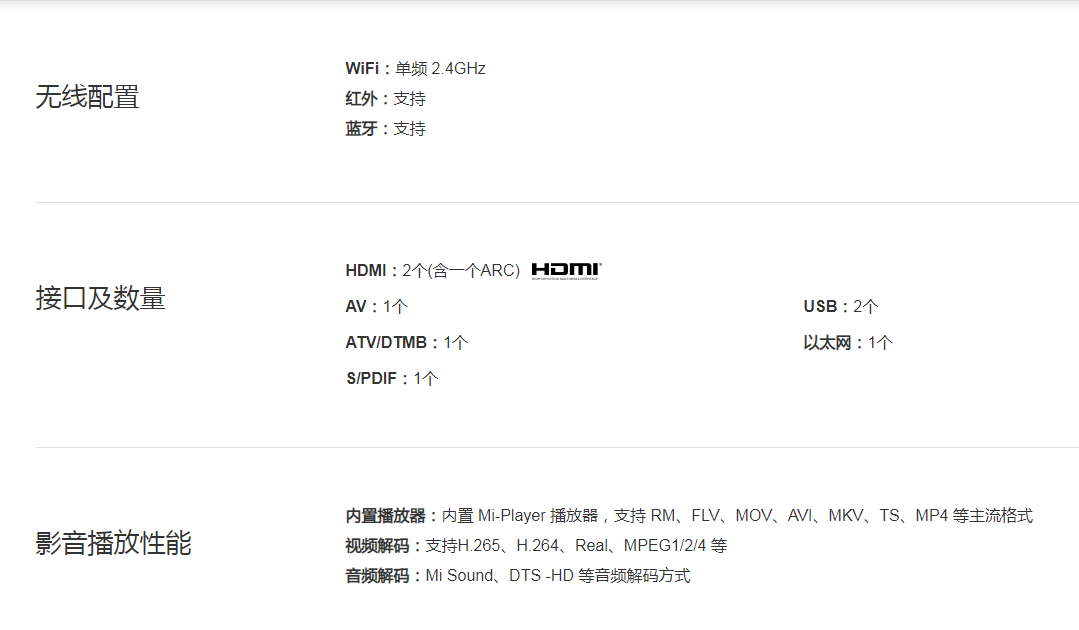The height and width of the screenshot is (630, 1079).
Task: Select the 无线配置 section heading
Action: pos(87,97)
